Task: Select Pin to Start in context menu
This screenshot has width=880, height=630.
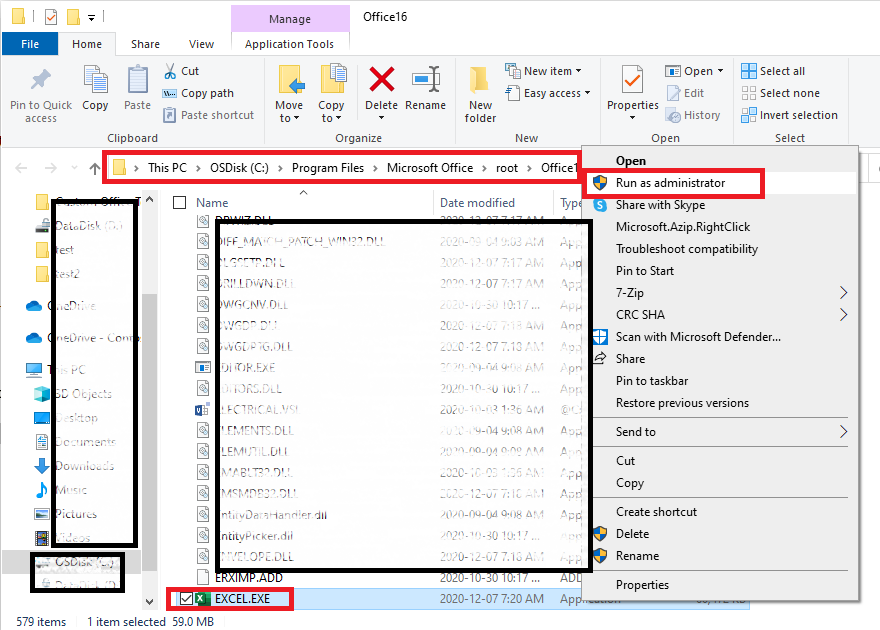Action: pyautogui.click(x=645, y=270)
